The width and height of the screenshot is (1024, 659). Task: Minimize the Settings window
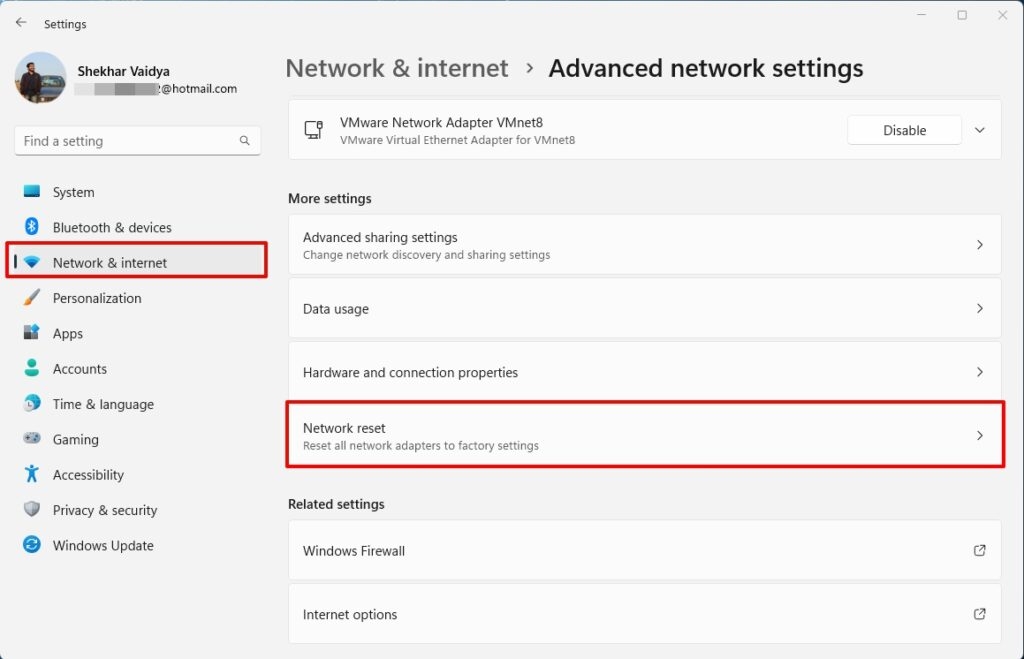(x=921, y=15)
